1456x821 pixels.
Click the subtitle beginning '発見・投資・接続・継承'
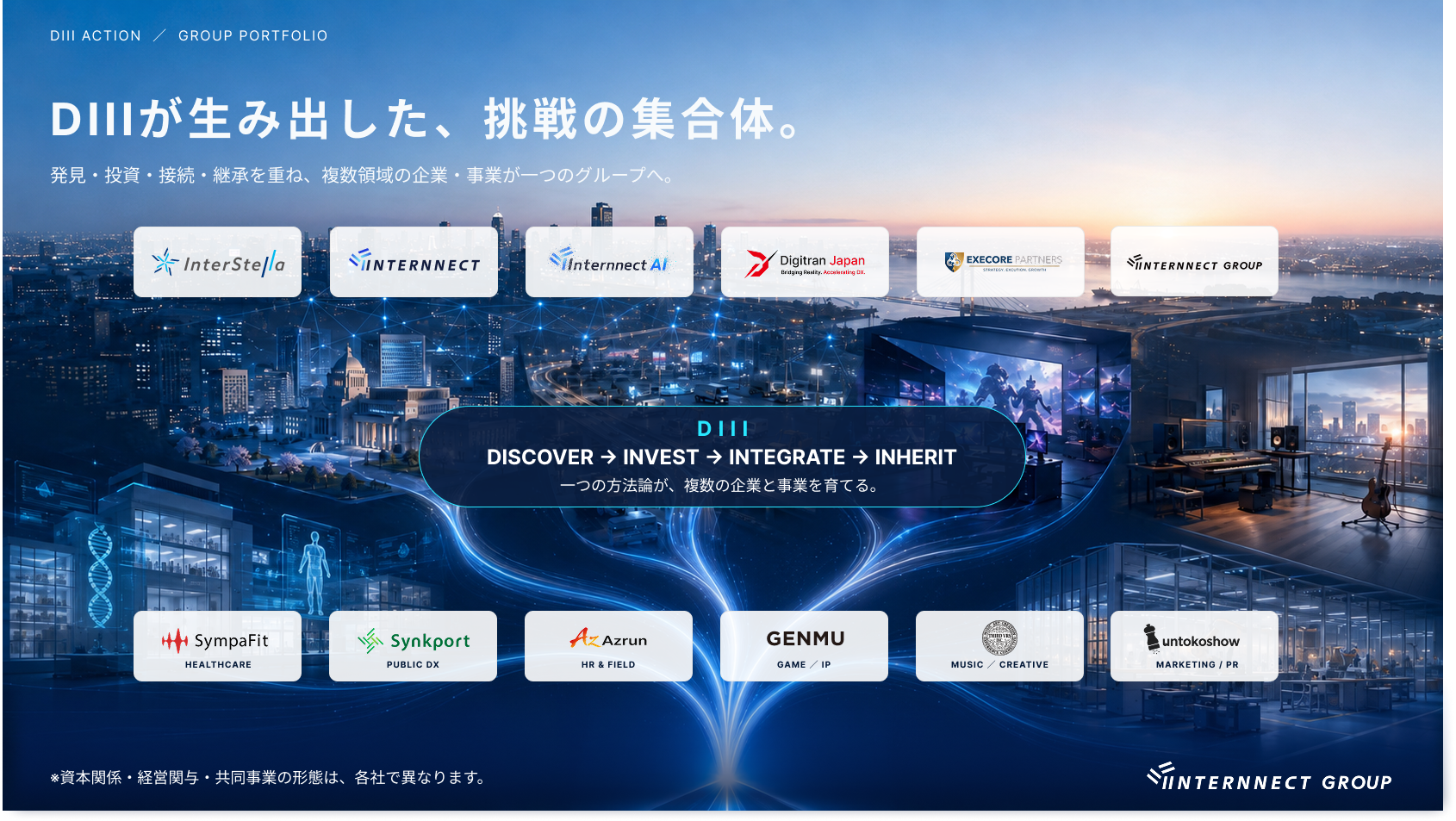click(361, 176)
